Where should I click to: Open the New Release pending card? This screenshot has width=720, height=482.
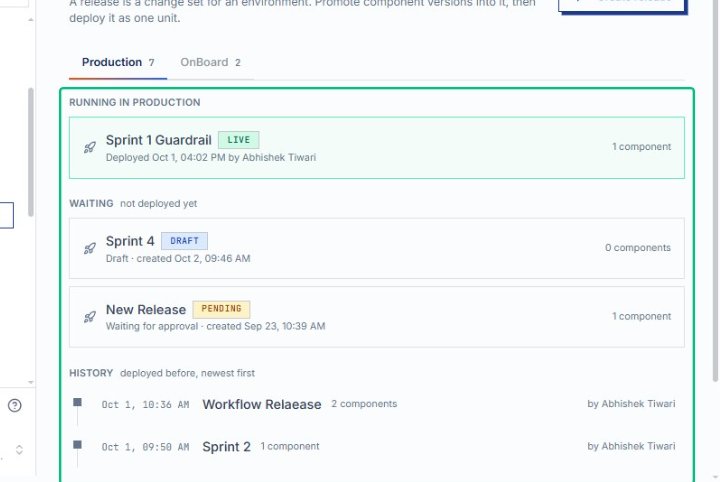[377, 317]
